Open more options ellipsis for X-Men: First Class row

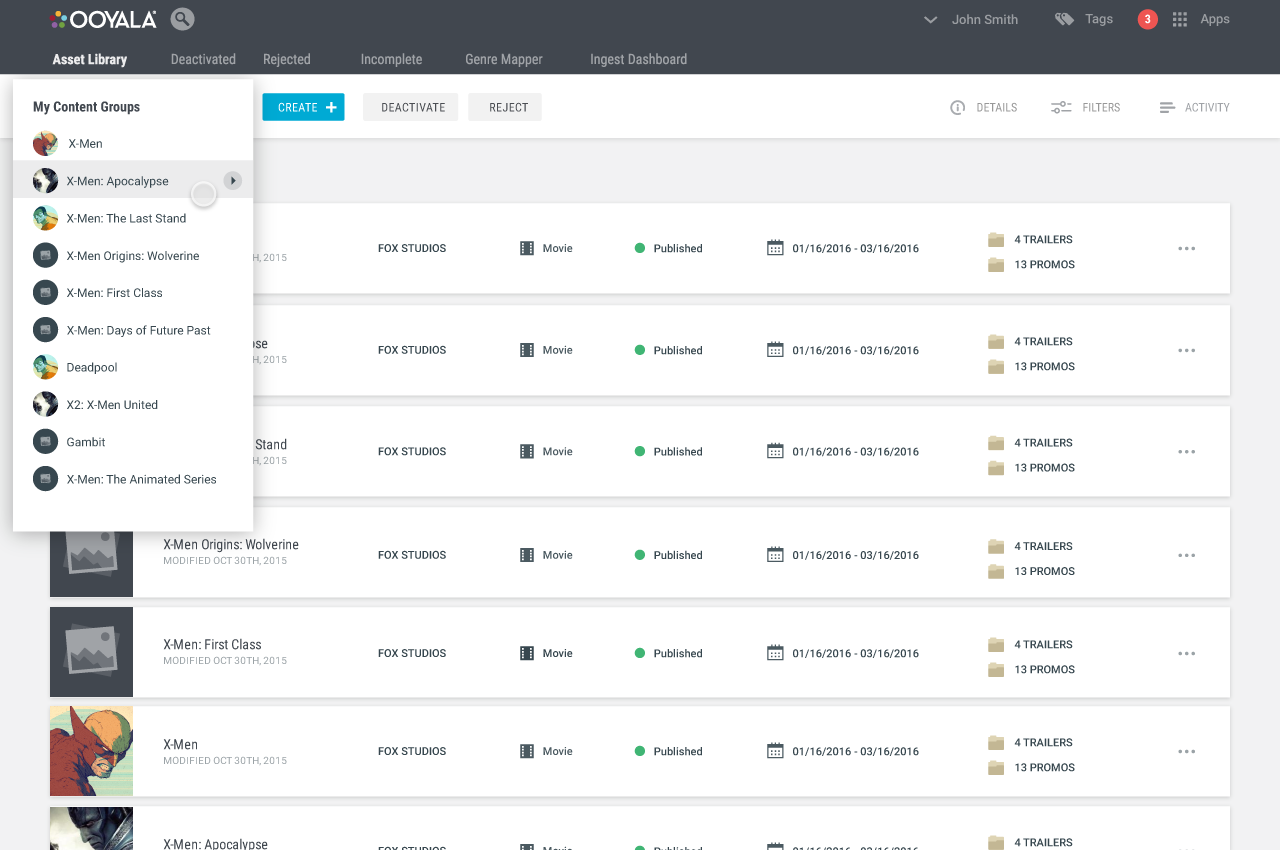click(x=1187, y=653)
